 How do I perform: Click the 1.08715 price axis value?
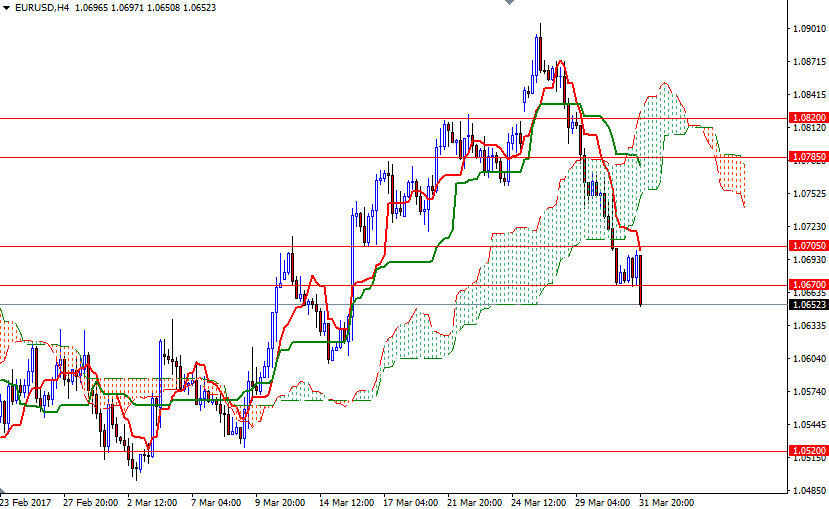809,62
